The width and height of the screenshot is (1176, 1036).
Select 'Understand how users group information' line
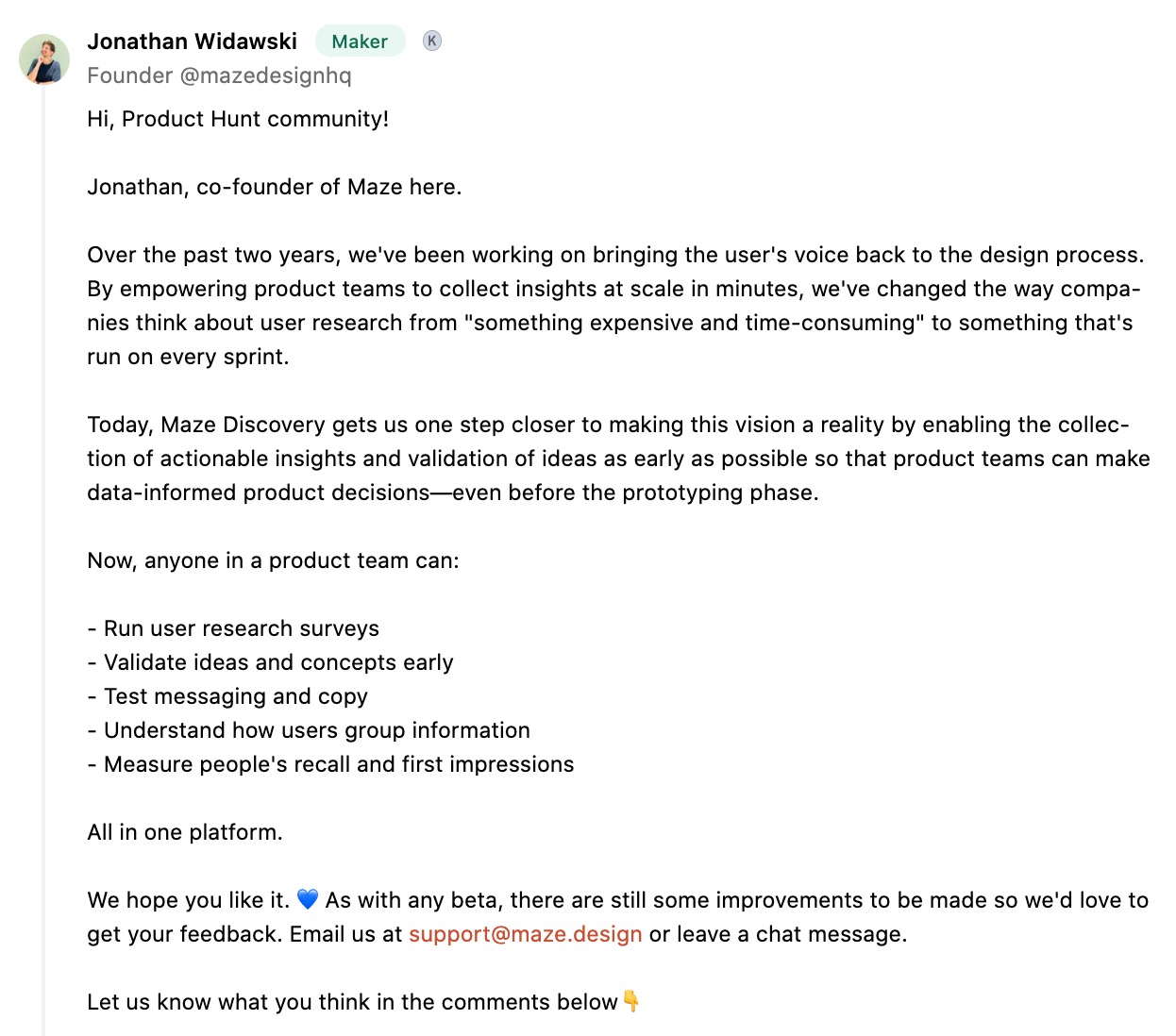click(309, 730)
